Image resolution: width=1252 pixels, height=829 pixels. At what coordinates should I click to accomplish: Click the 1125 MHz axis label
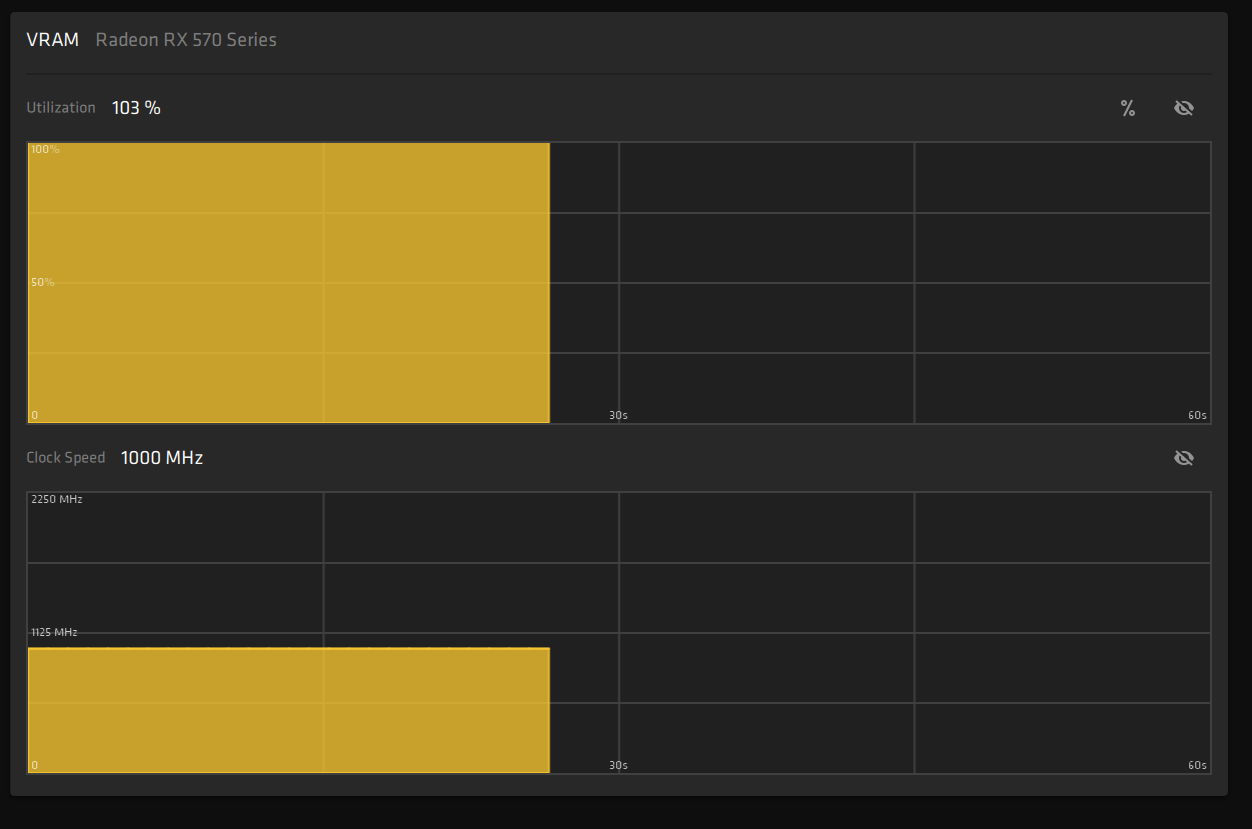pyautogui.click(x=54, y=632)
